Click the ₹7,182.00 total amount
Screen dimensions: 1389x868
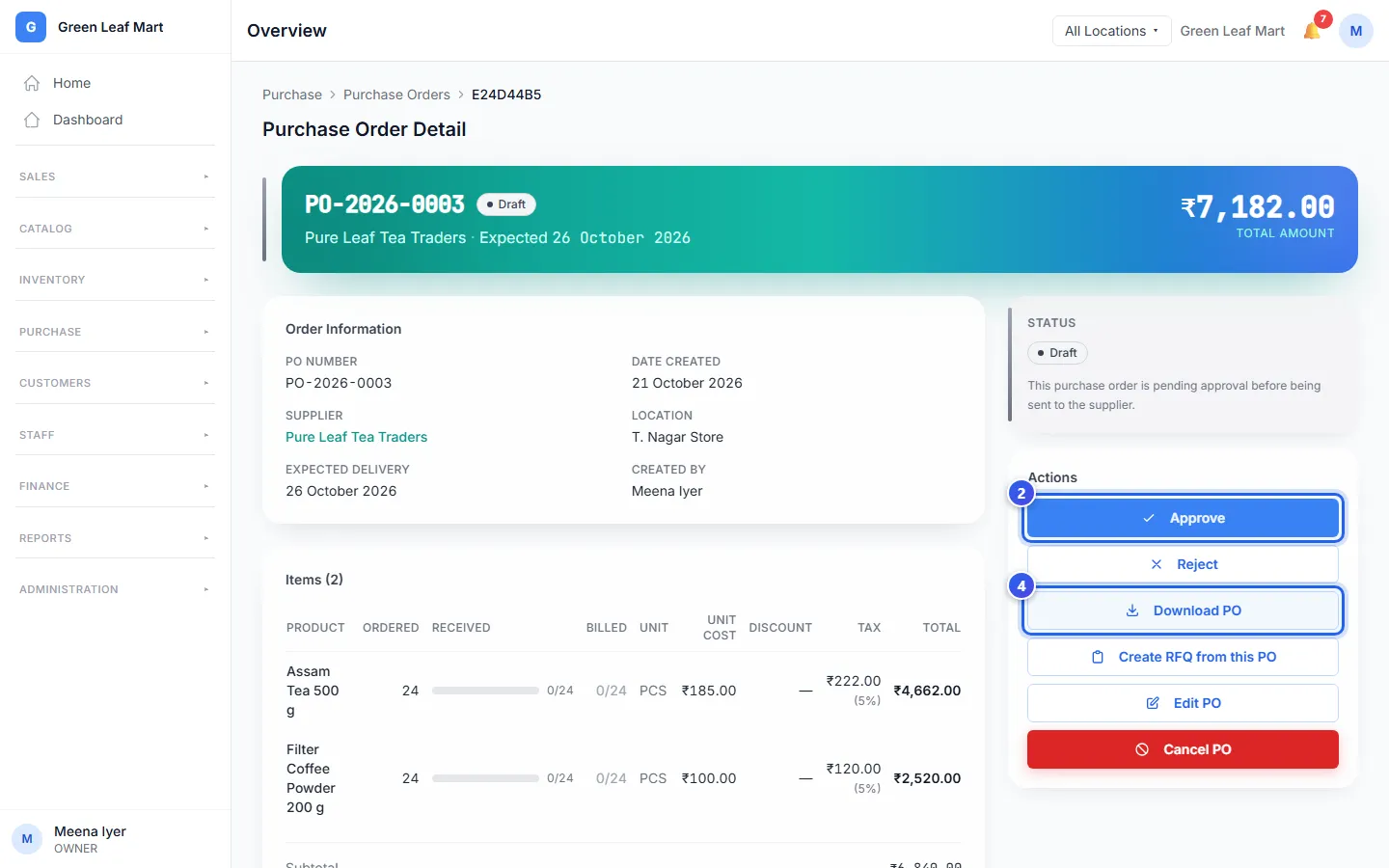coord(1258,207)
